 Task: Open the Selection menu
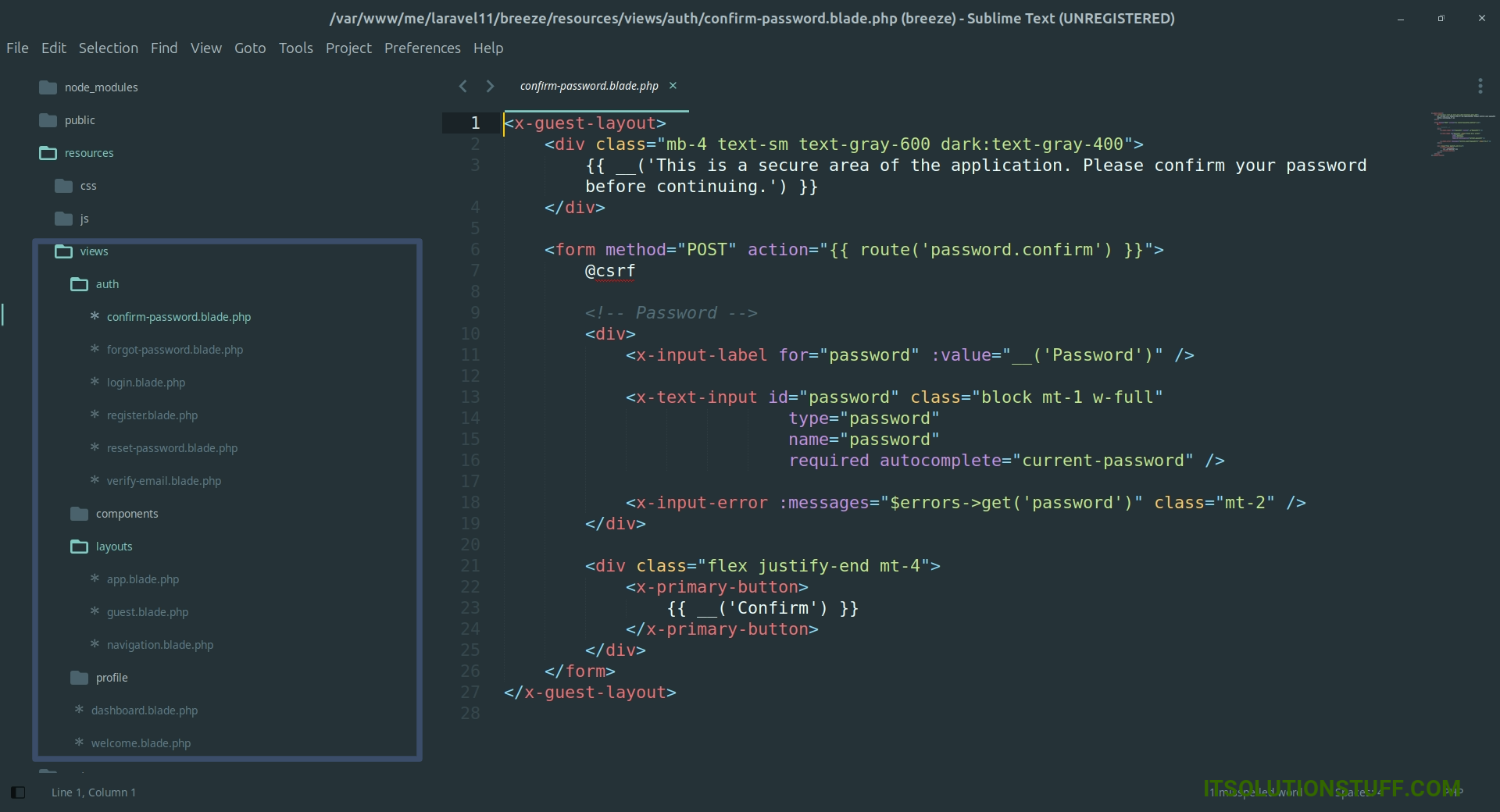(x=109, y=48)
